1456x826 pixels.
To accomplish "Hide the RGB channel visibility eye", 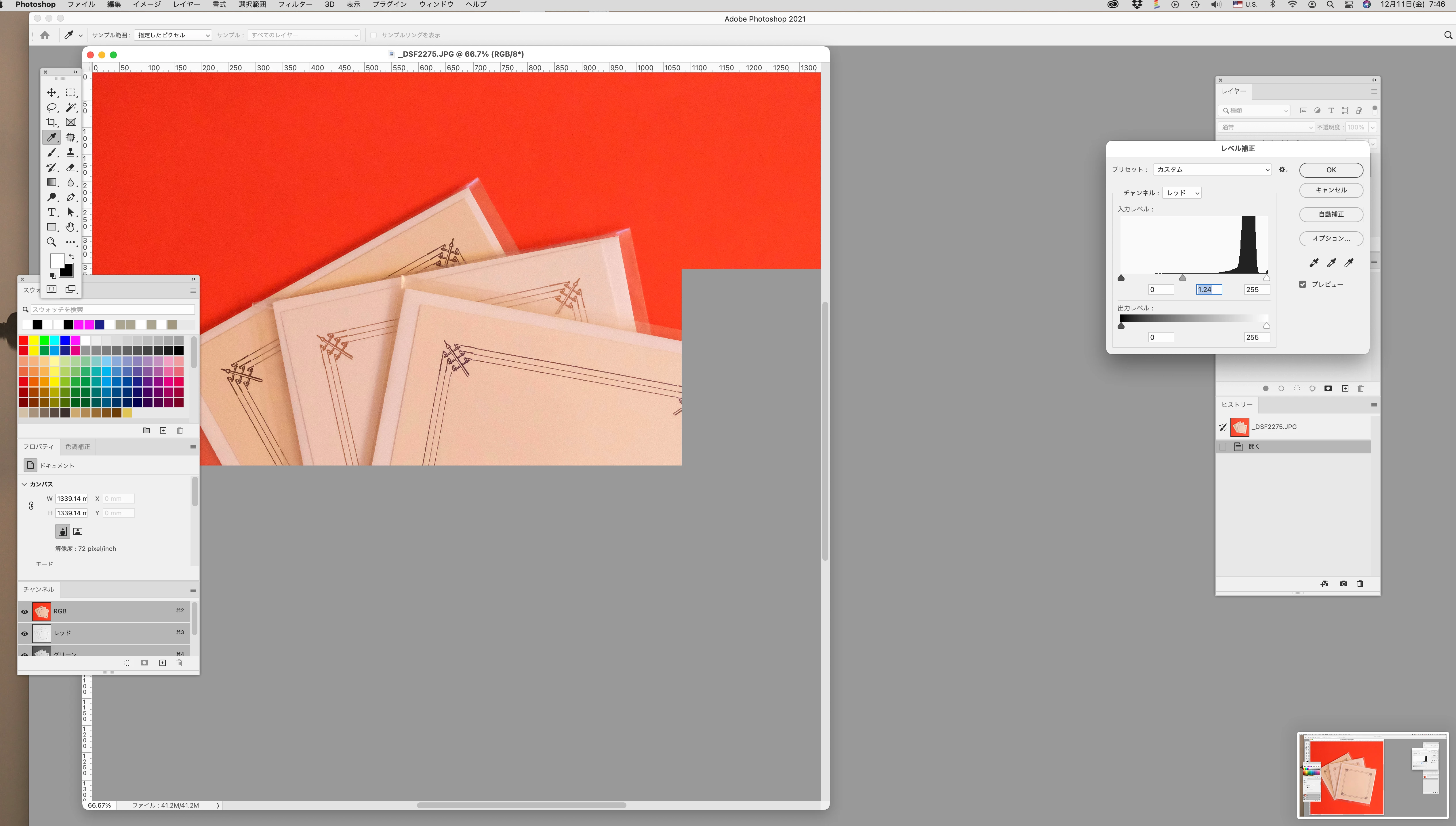I will tap(24, 612).
